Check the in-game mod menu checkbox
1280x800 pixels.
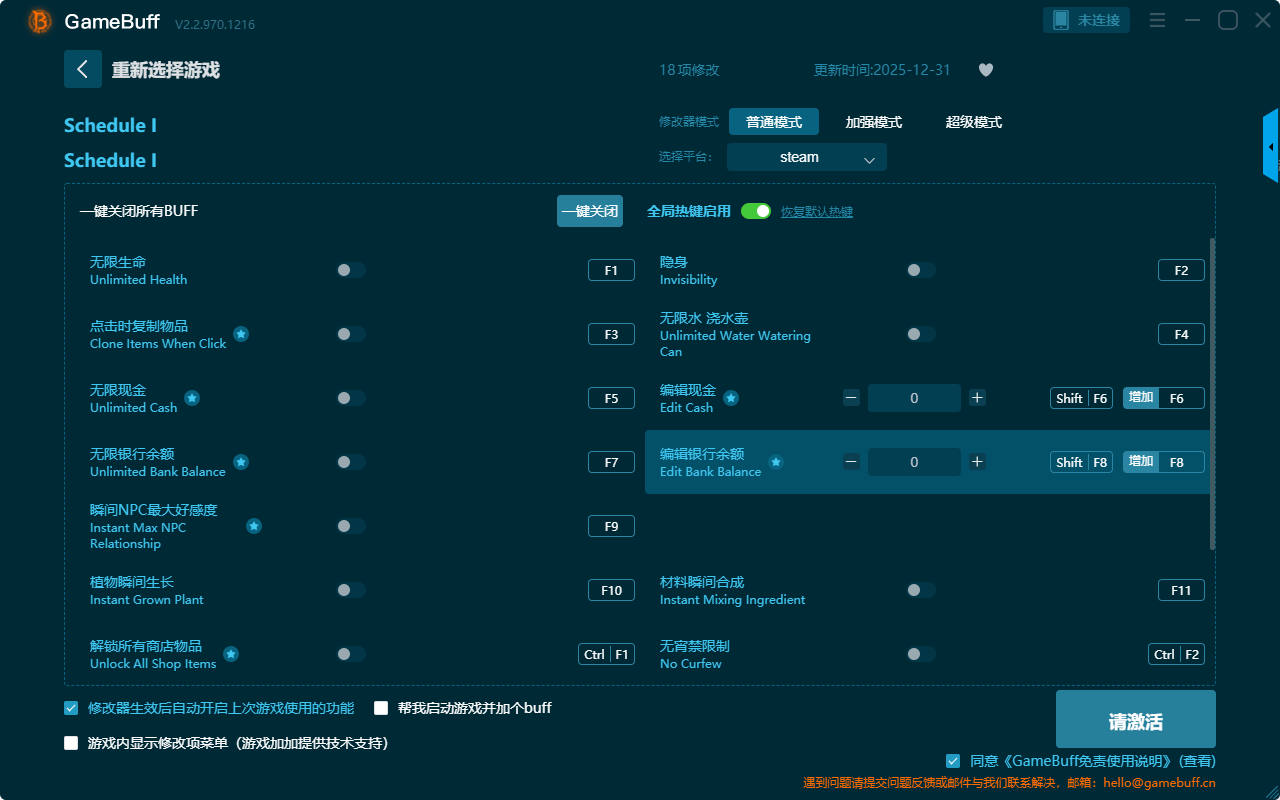tap(71, 743)
